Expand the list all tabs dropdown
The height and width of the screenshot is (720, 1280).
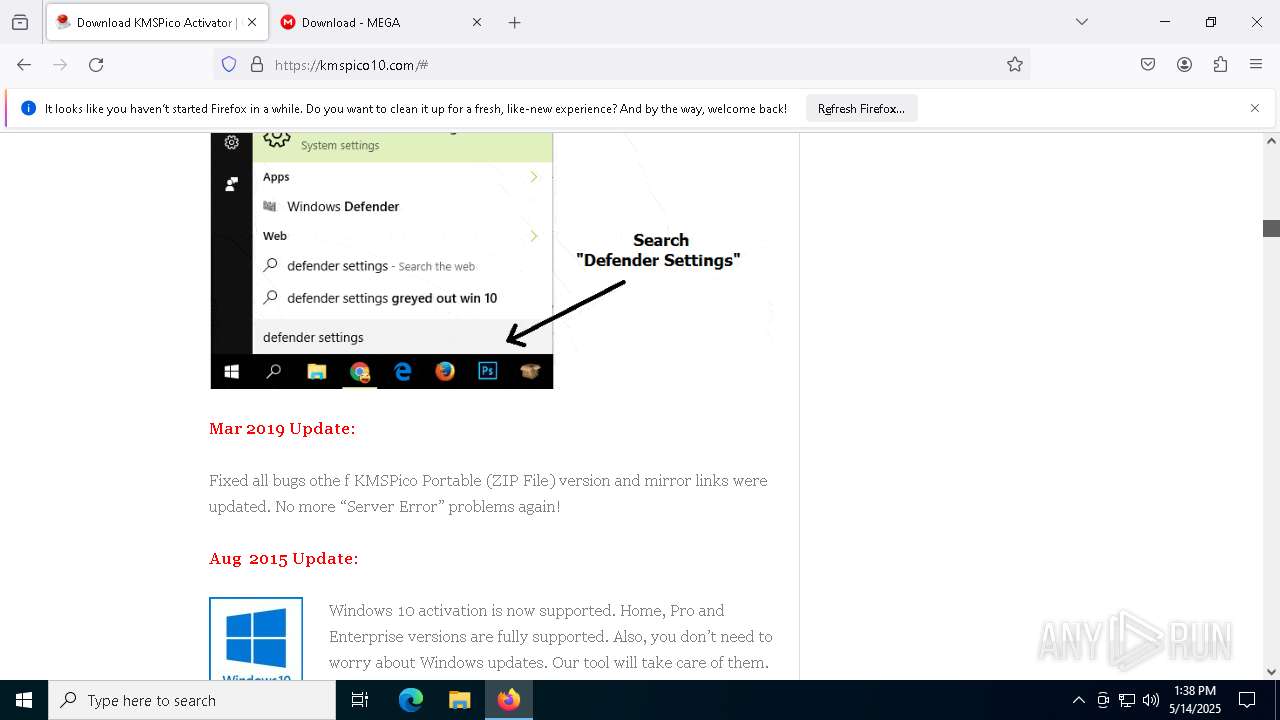[x=1081, y=22]
